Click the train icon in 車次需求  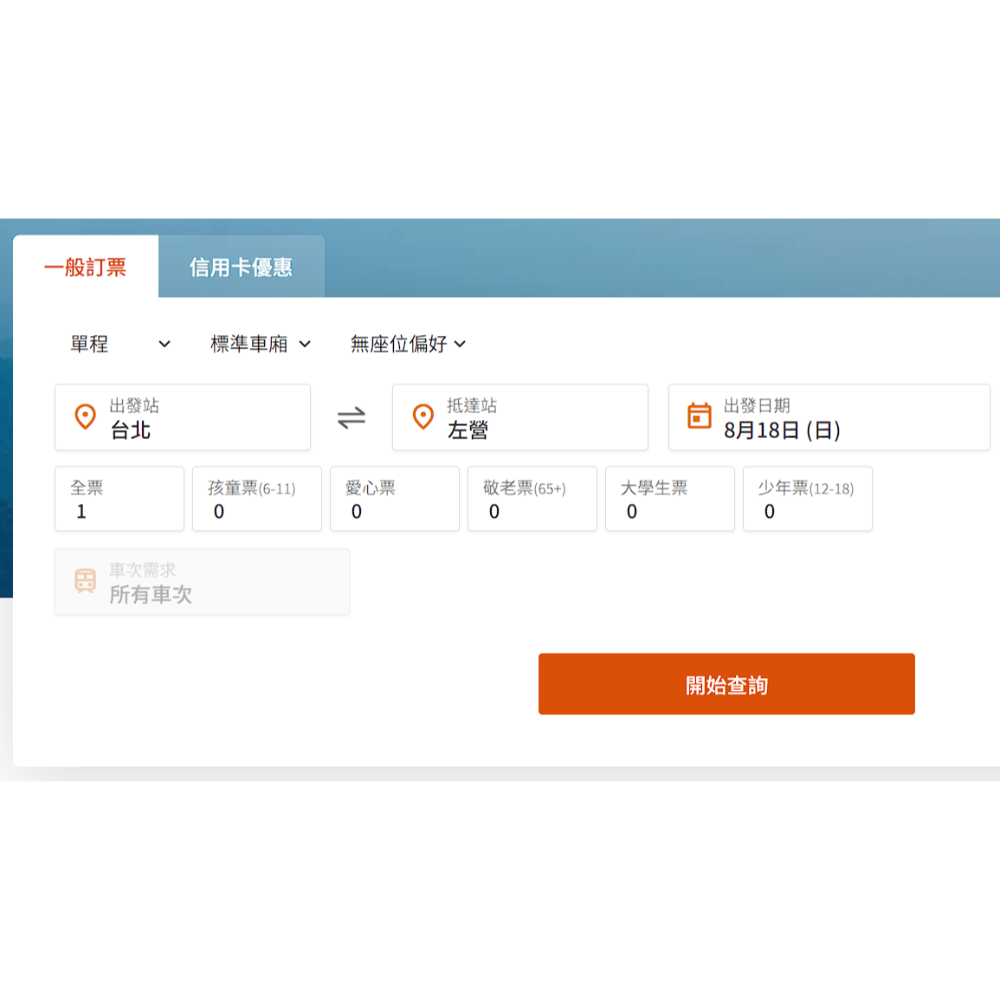point(86,581)
